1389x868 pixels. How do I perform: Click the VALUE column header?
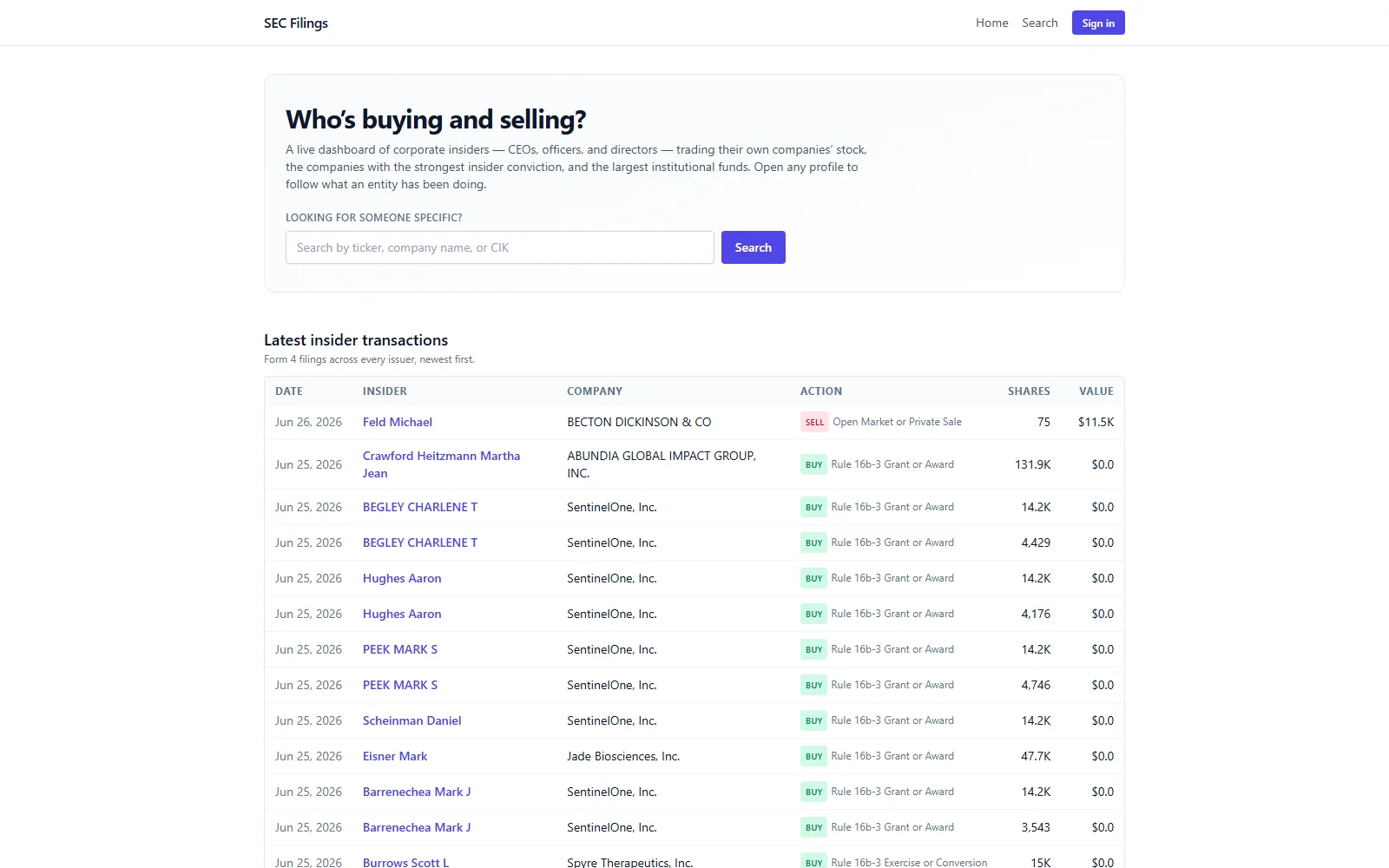click(x=1096, y=391)
